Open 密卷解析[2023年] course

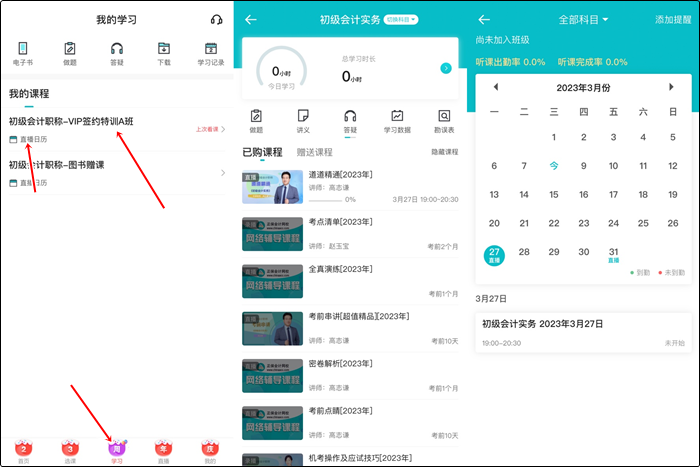click(350, 376)
